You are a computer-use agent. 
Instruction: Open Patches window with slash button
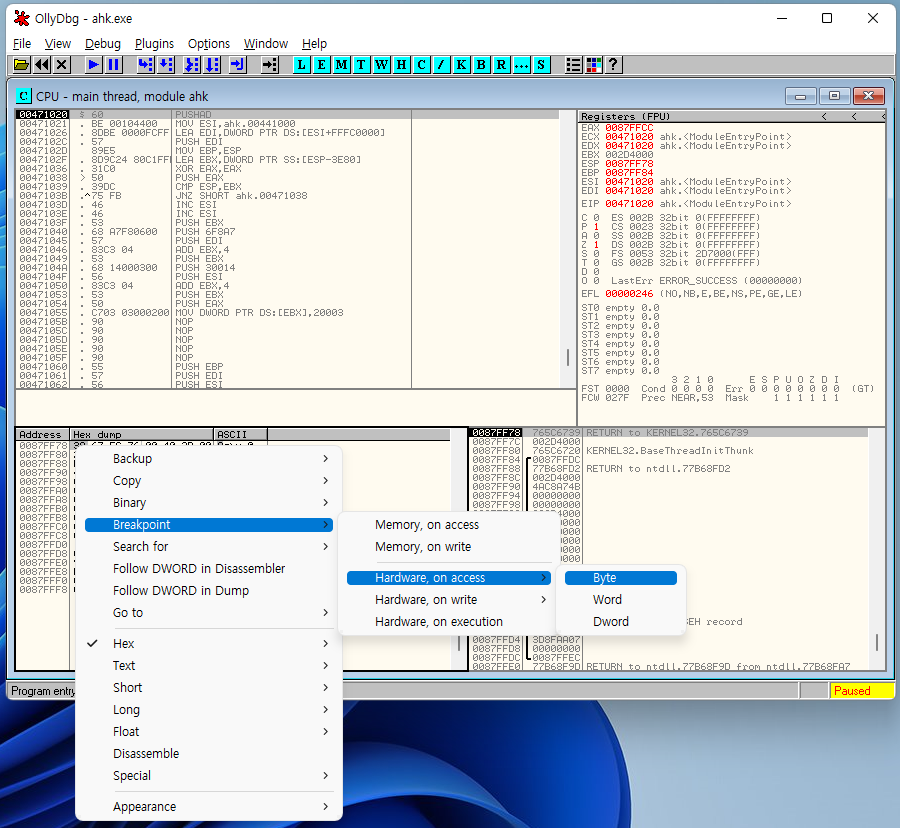point(441,65)
